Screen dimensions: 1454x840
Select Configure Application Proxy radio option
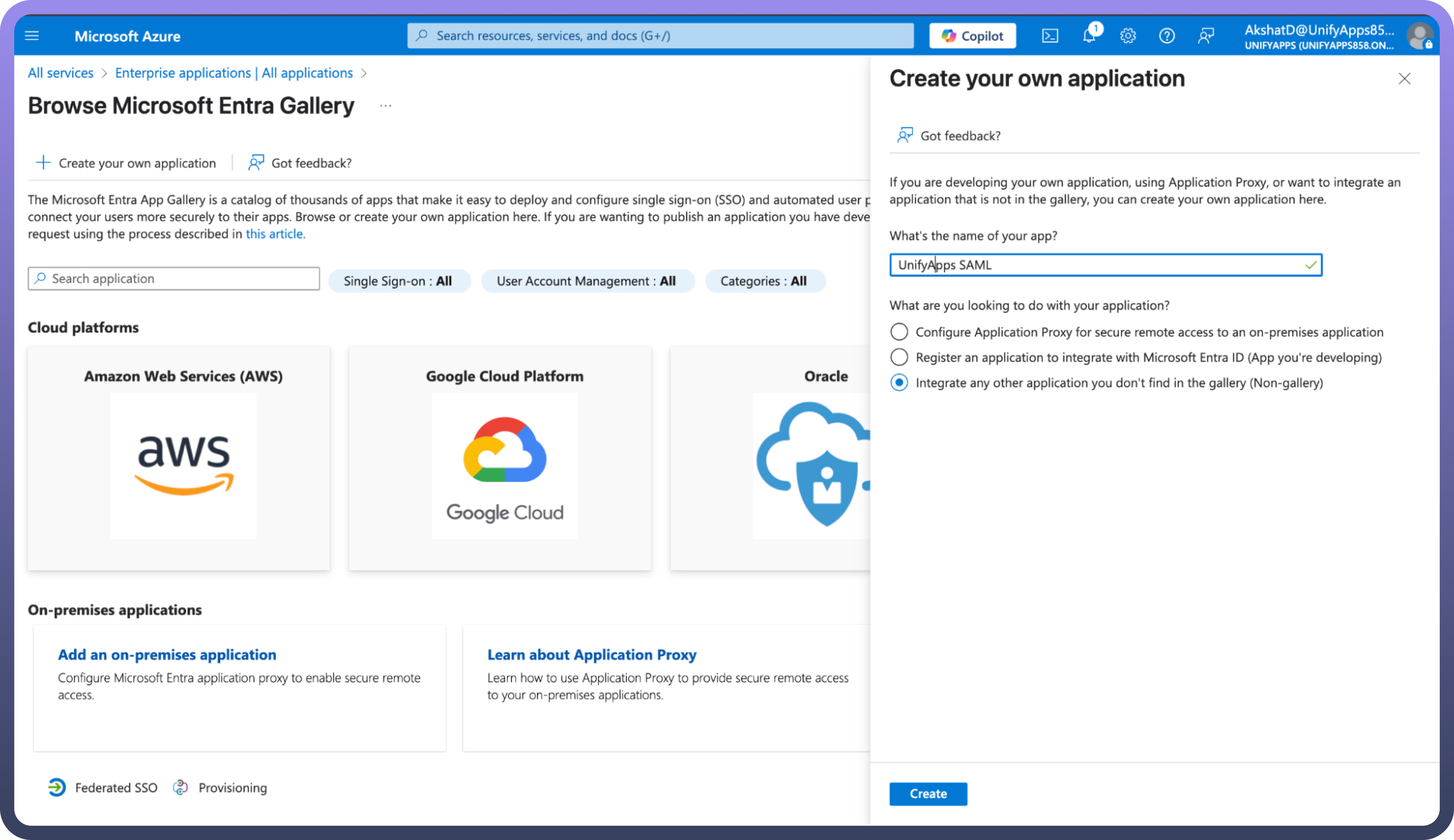point(898,332)
